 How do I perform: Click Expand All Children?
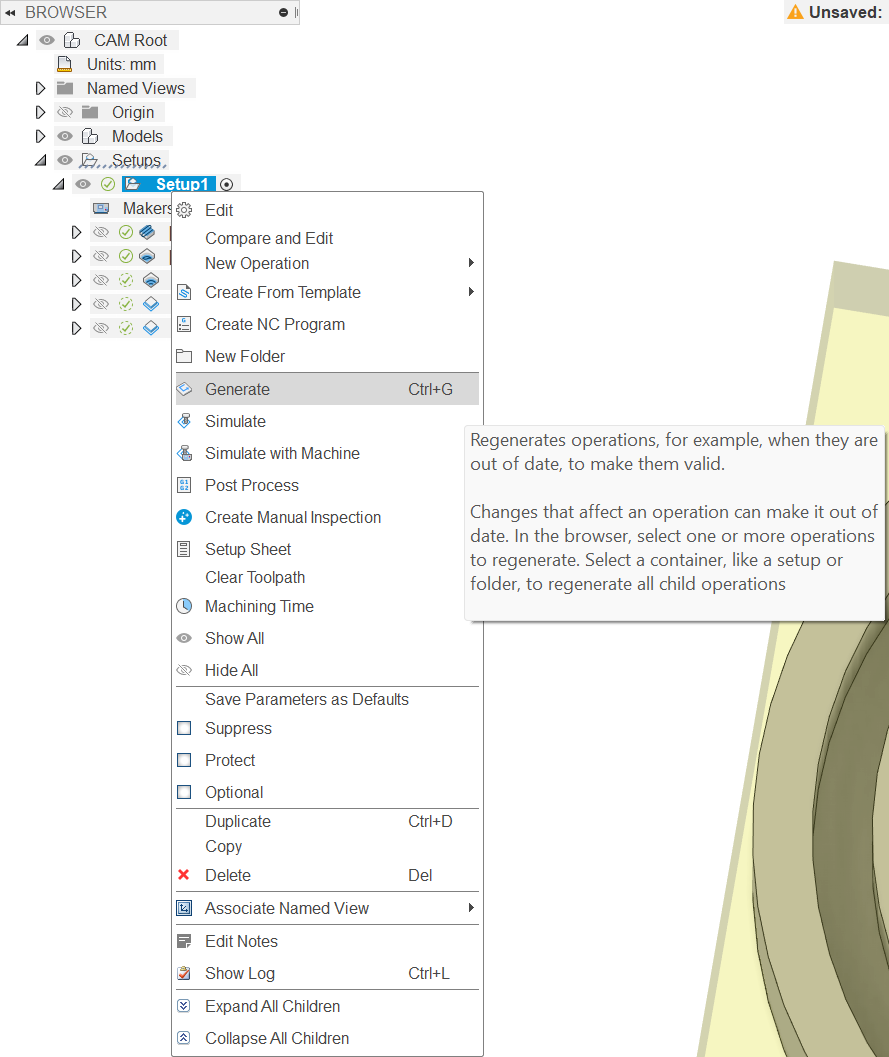click(272, 1006)
